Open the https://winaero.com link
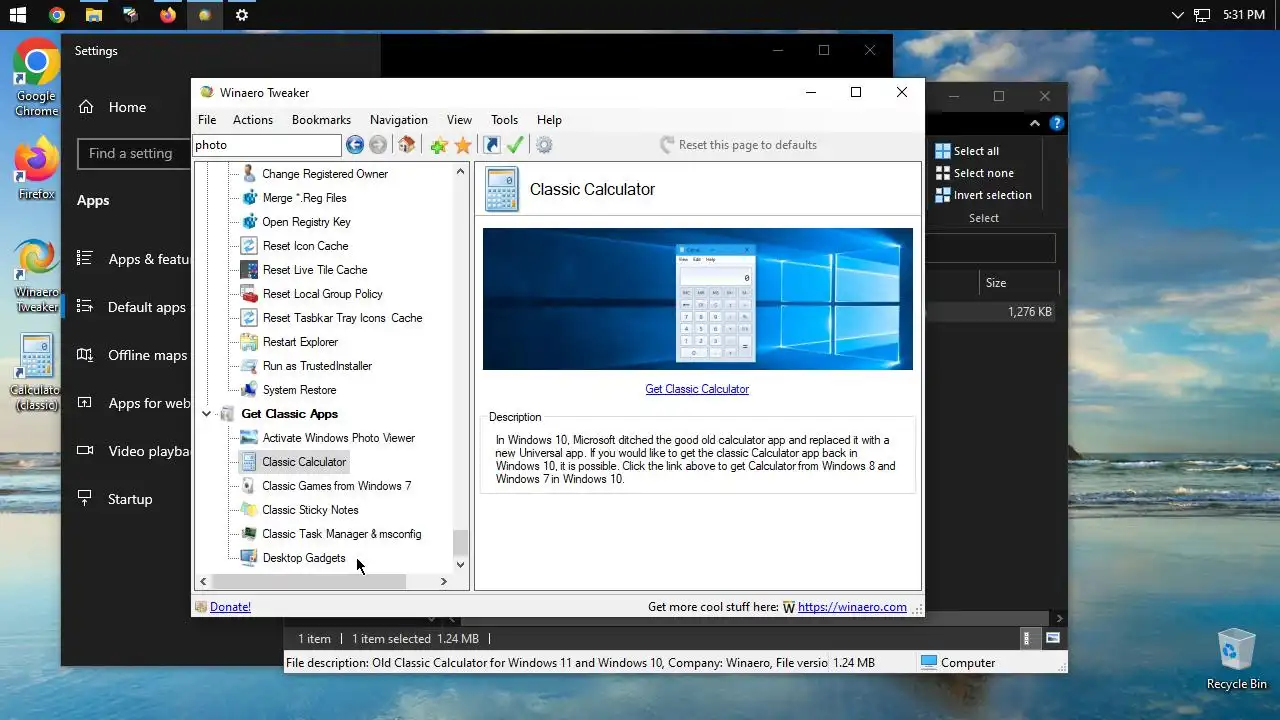Viewport: 1280px width, 720px height. point(852,607)
